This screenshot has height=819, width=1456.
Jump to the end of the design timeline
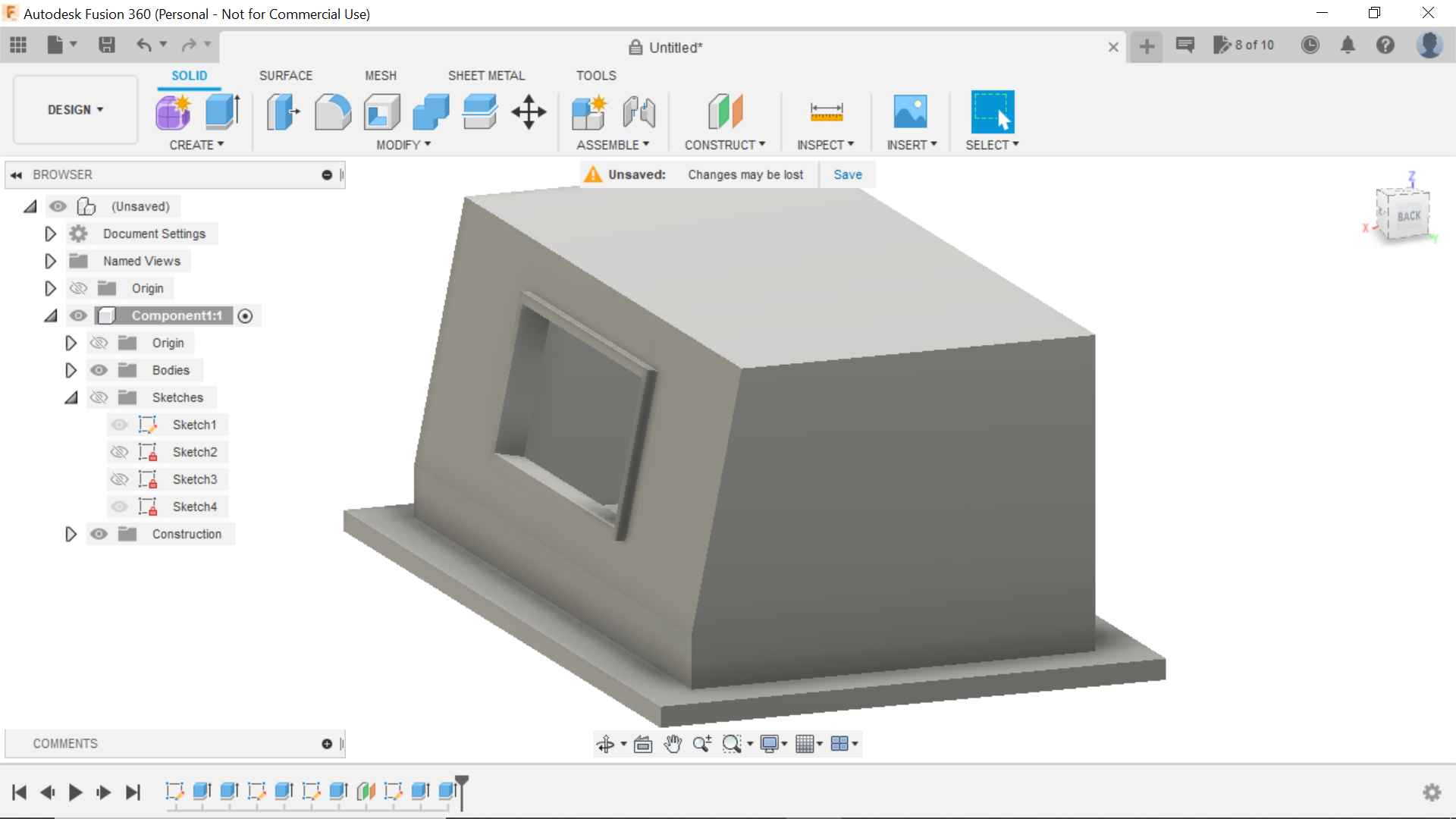click(x=133, y=792)
